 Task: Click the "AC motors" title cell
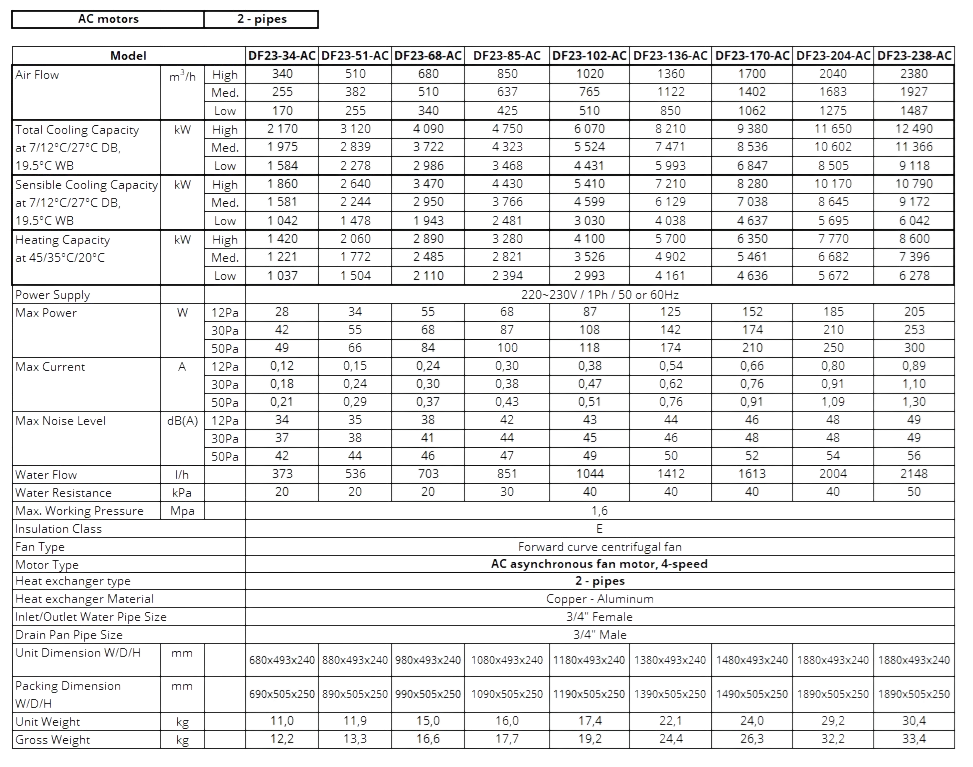point(108,19)
